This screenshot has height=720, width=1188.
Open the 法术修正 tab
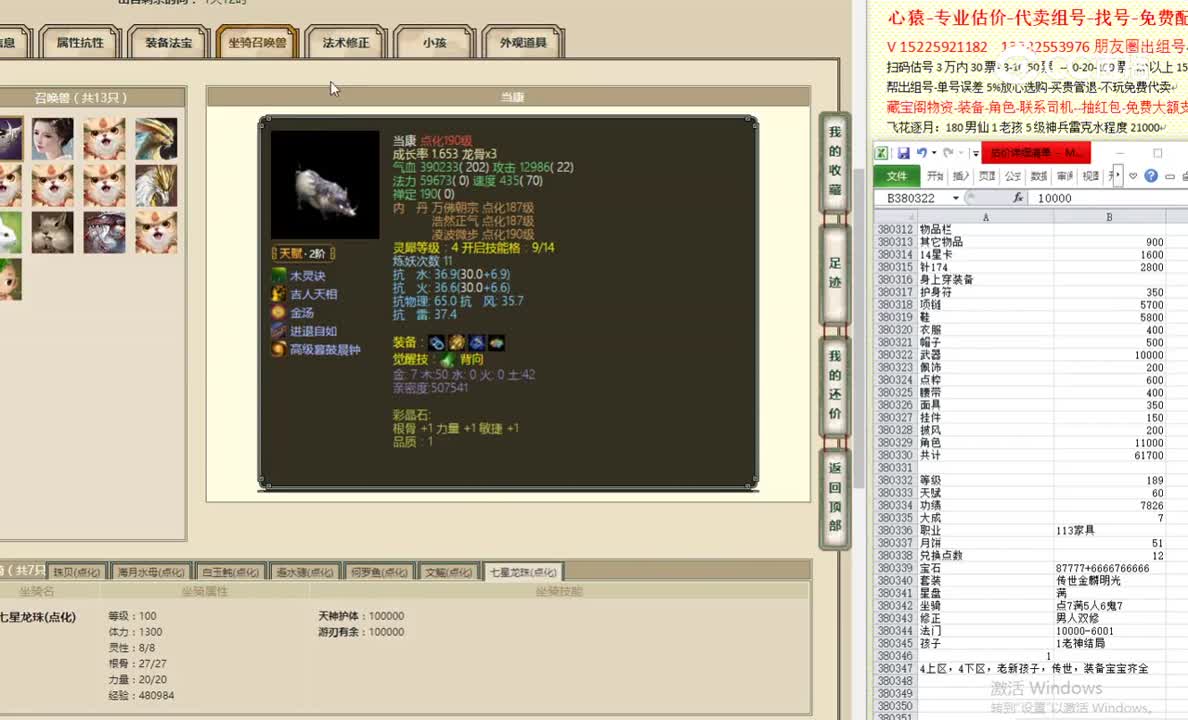tap(346, 42)
